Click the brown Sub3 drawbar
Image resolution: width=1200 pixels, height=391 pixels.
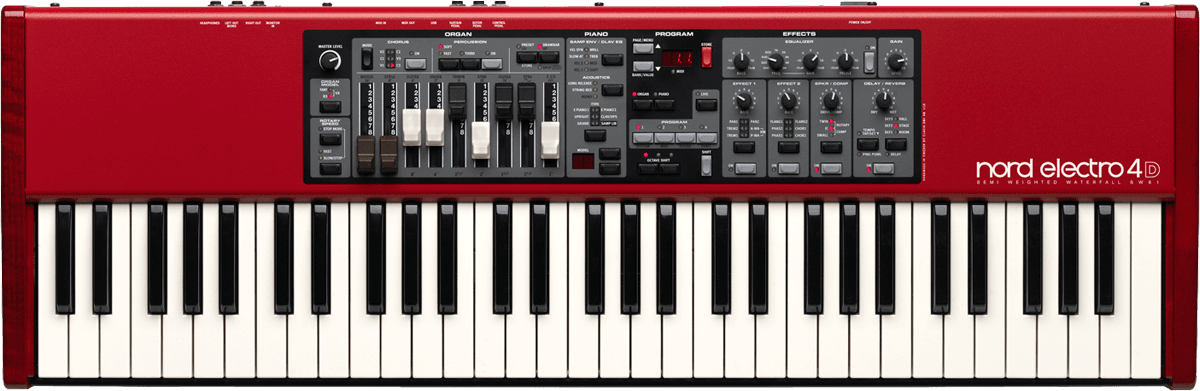click(x=388, y=153)
